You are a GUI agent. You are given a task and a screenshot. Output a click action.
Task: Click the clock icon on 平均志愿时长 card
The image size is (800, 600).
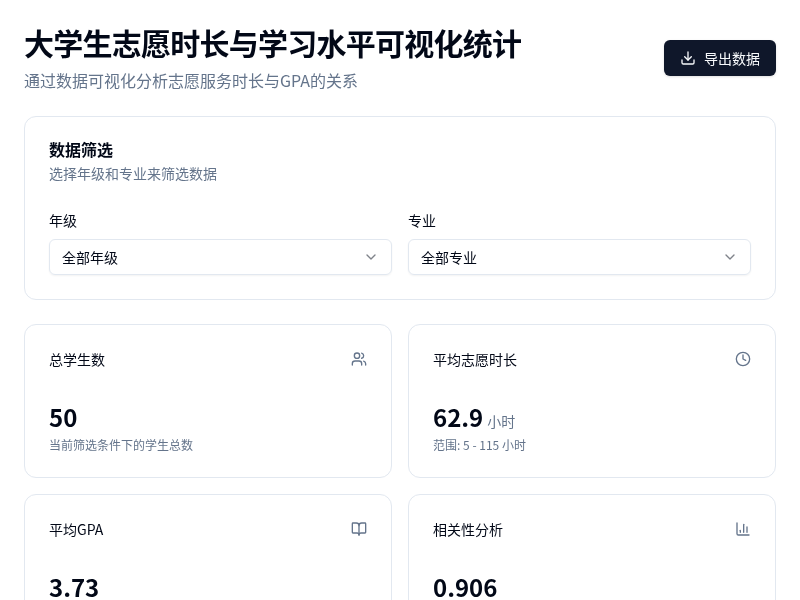tap(743, 359)
